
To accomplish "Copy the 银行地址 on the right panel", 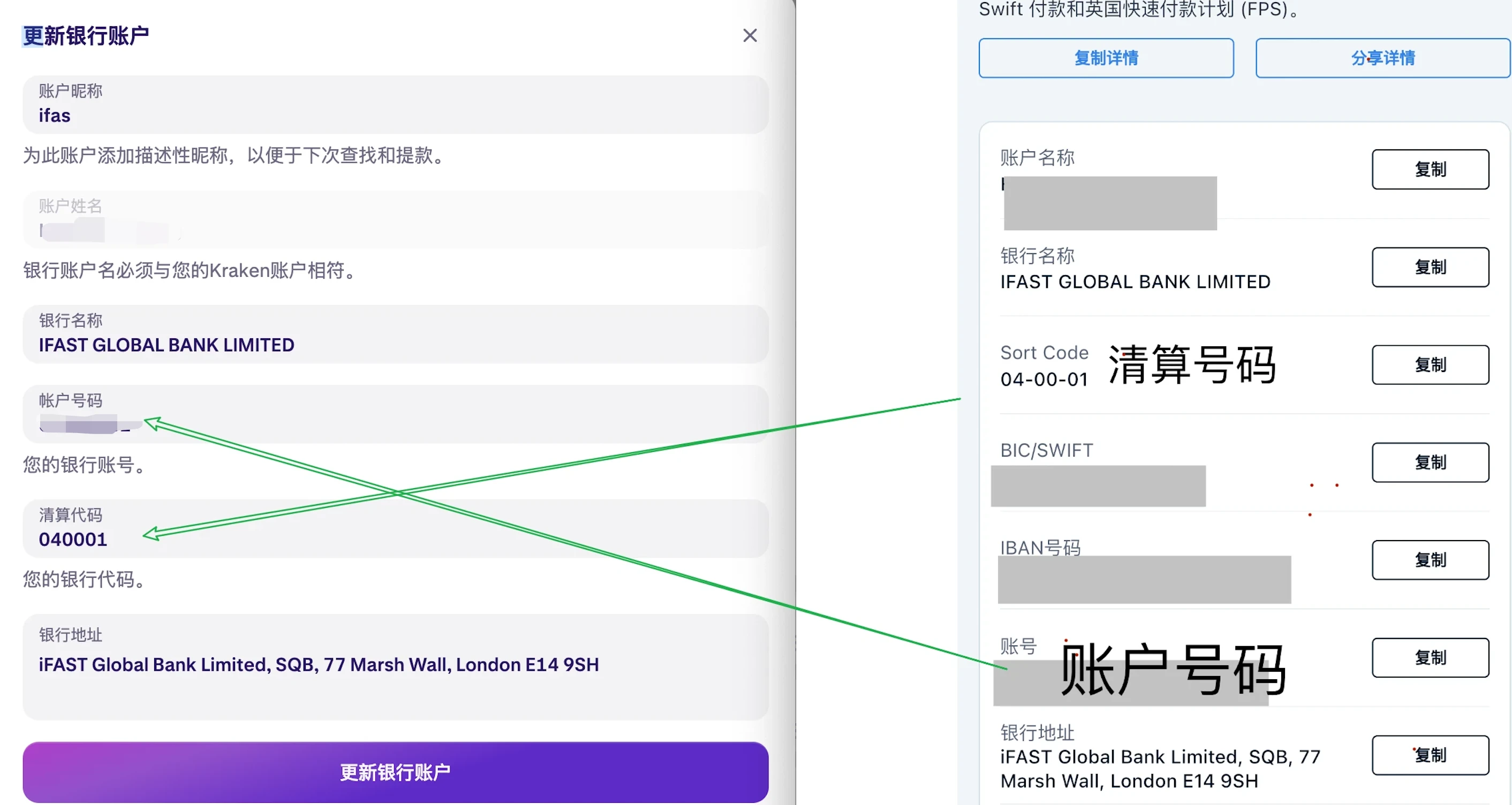I will coord(1430,755).
